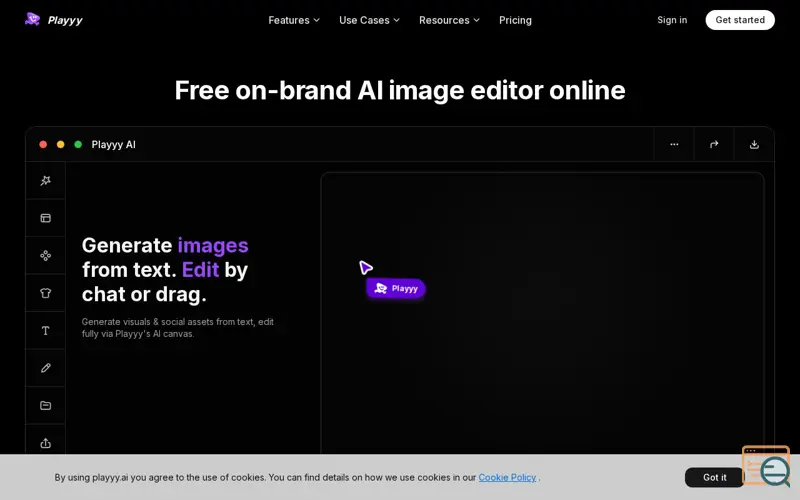Click the Playyy logo in header

click(x=54, y=20)
